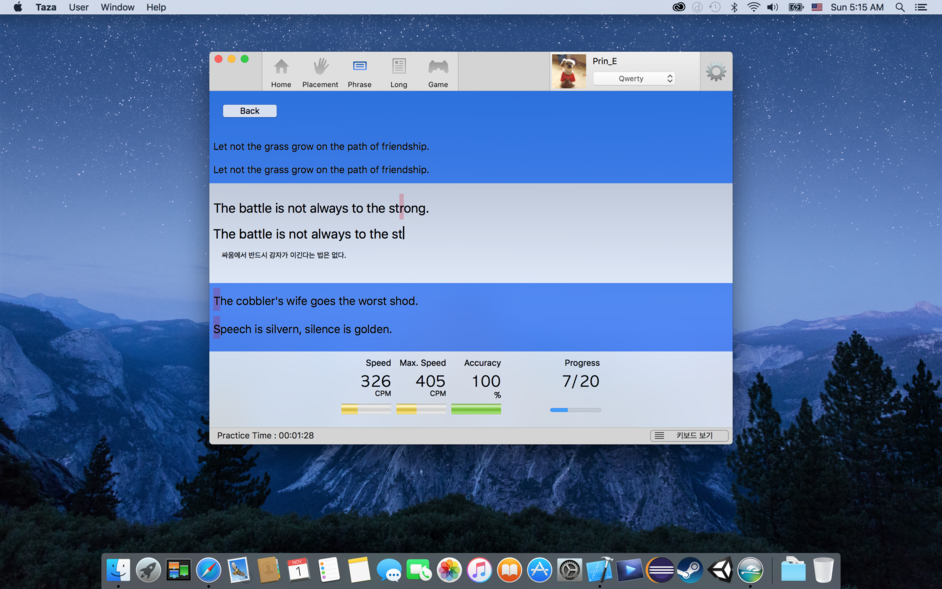Open the volume control in menu bar
This screenshot has width=942, height=589.
click(x=773, y=7)
